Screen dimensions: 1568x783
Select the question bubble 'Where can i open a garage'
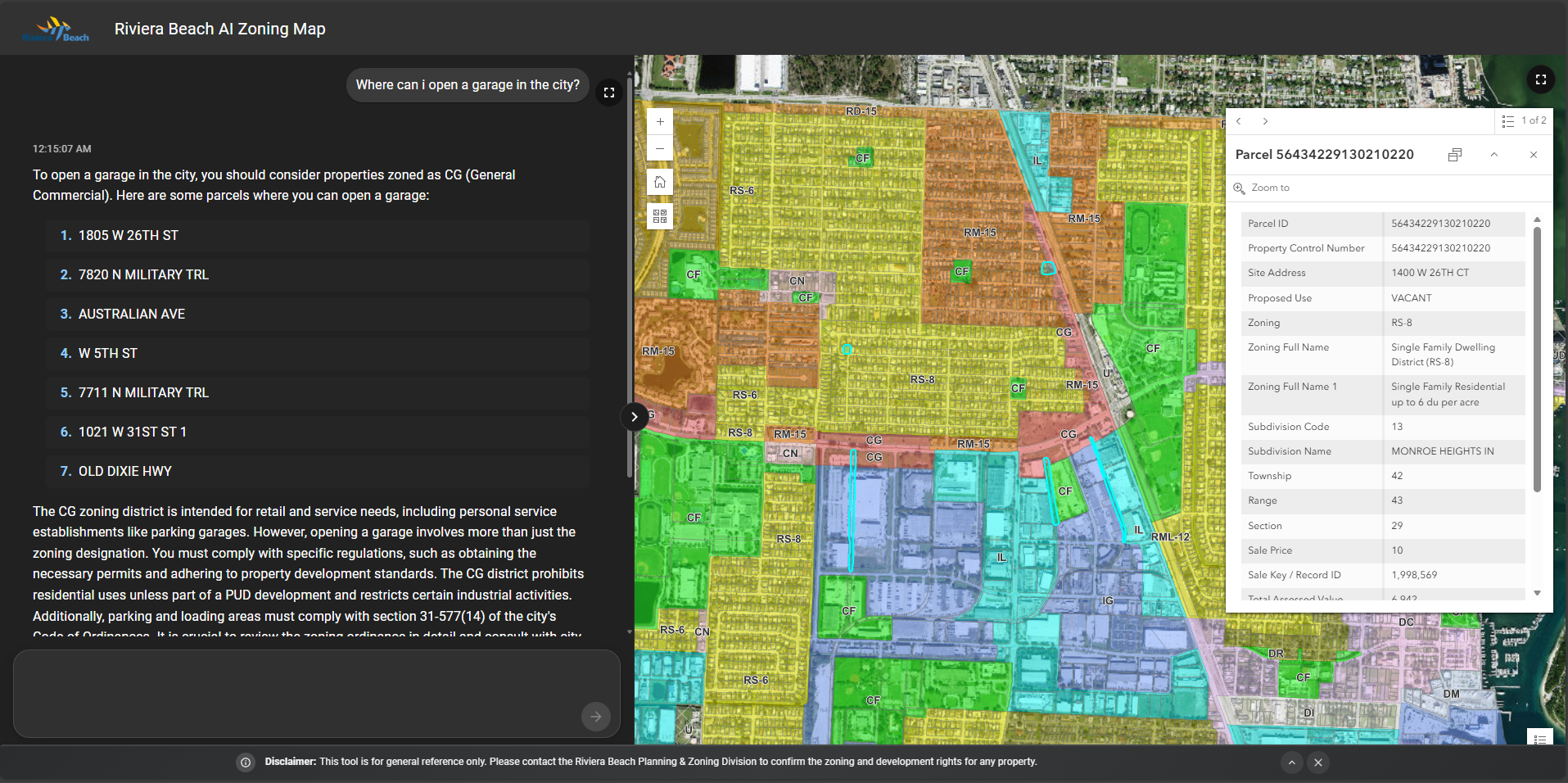467,84
